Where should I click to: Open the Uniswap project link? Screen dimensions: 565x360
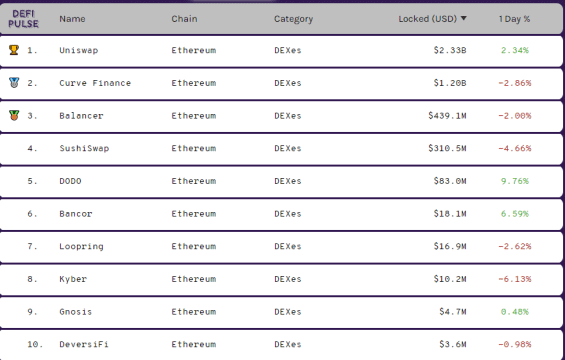pyautogui.click(x=79, y=50)
